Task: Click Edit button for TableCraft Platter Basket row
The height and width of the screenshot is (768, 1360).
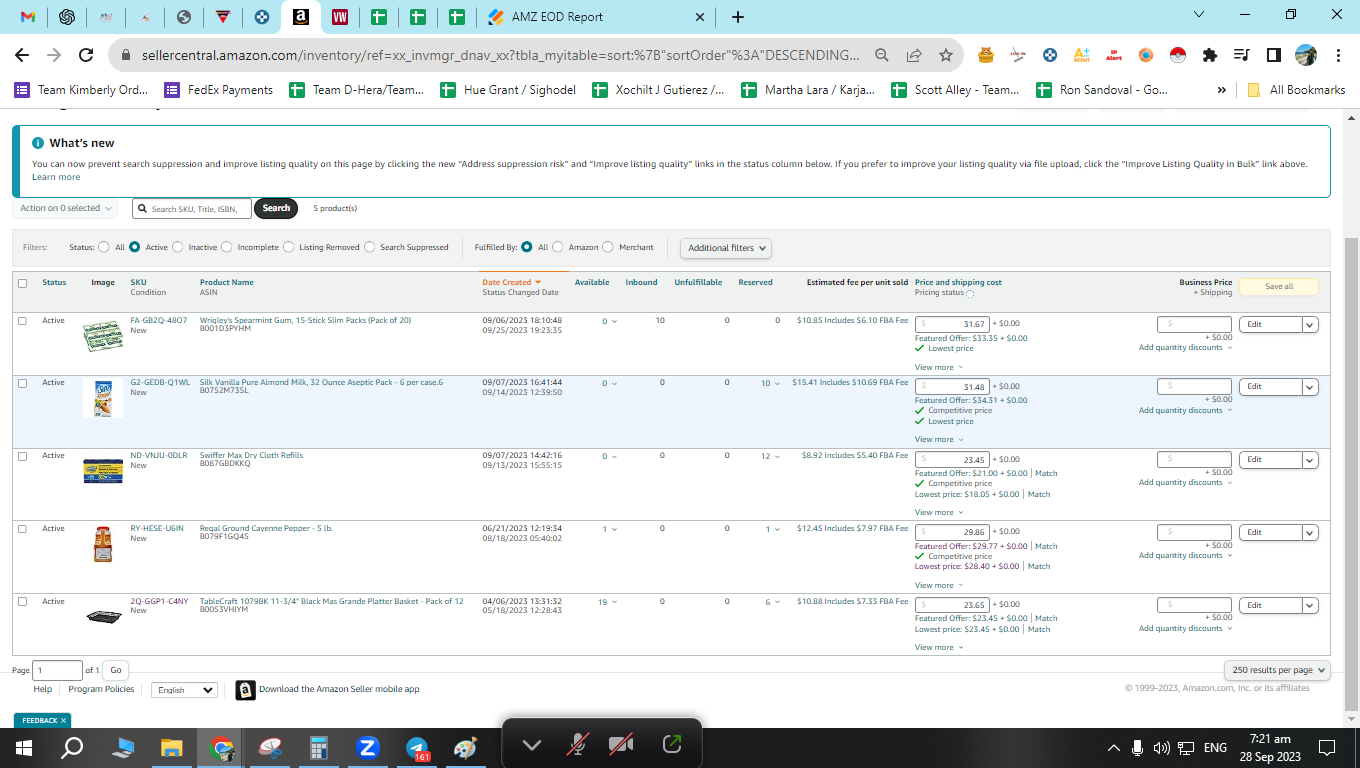Action: pos(1270,606)
